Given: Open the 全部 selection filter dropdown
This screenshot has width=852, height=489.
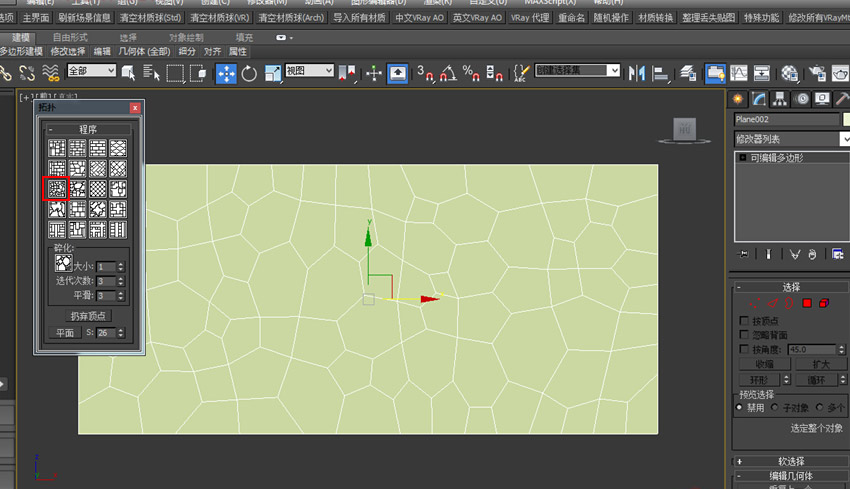Looking at the screenshot, I should click(x=91, y=71).
